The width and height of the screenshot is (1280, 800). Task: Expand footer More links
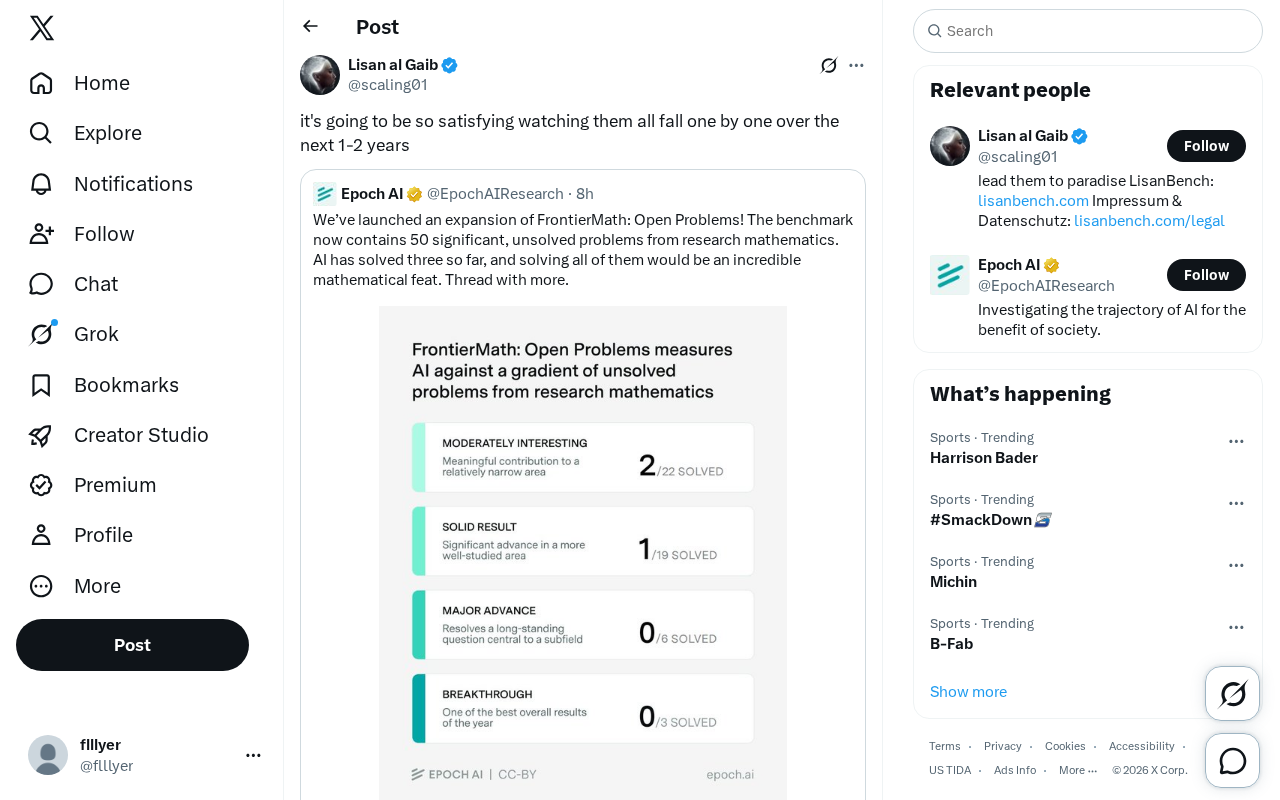1078,770
